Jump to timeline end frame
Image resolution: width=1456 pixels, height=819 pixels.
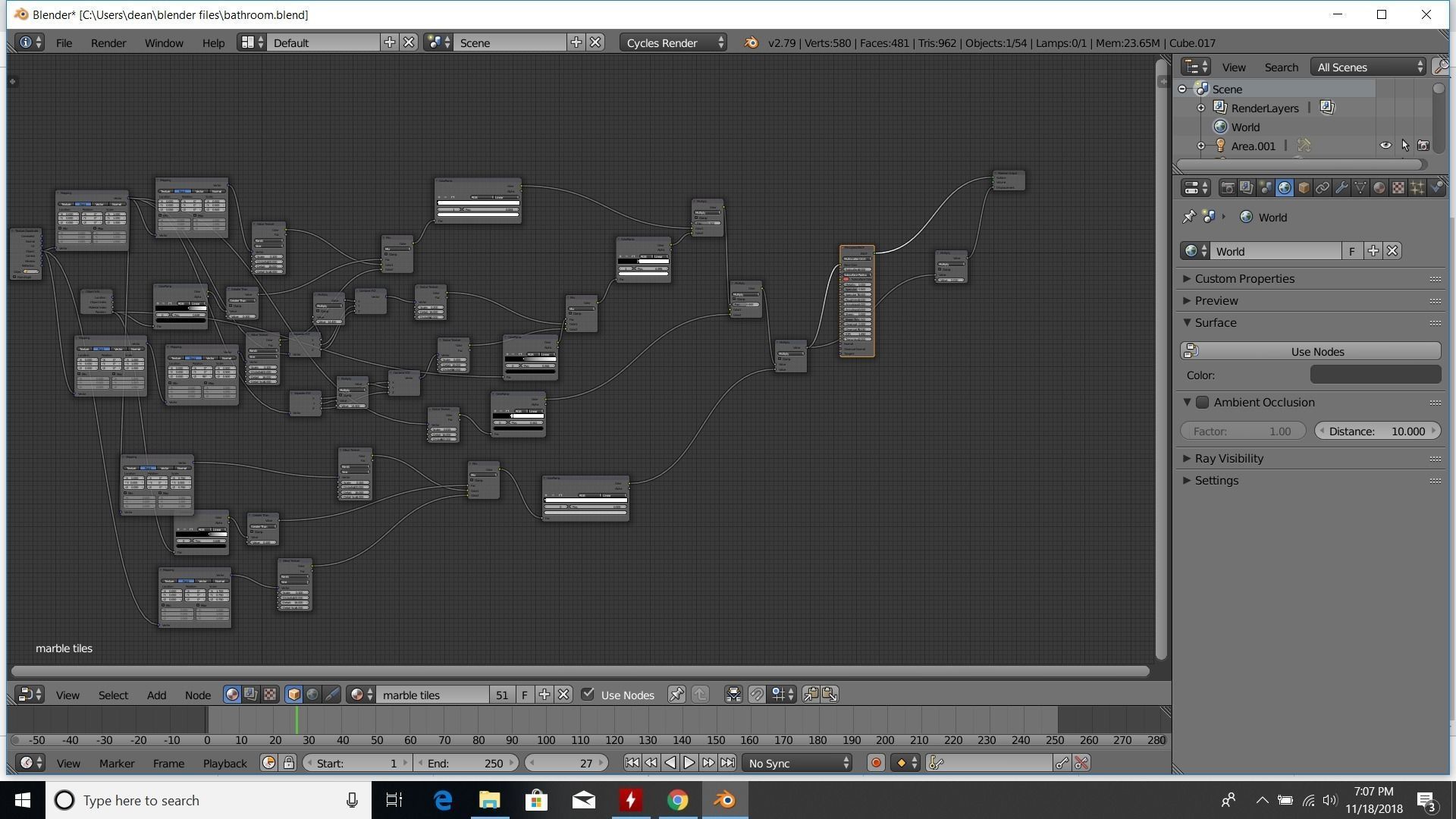[x=727, y=763]
